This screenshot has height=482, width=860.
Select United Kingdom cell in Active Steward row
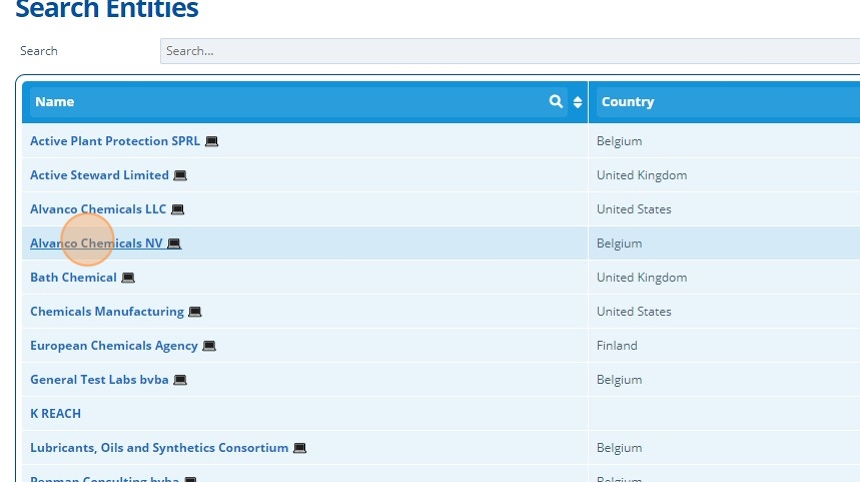click(725, 175)
